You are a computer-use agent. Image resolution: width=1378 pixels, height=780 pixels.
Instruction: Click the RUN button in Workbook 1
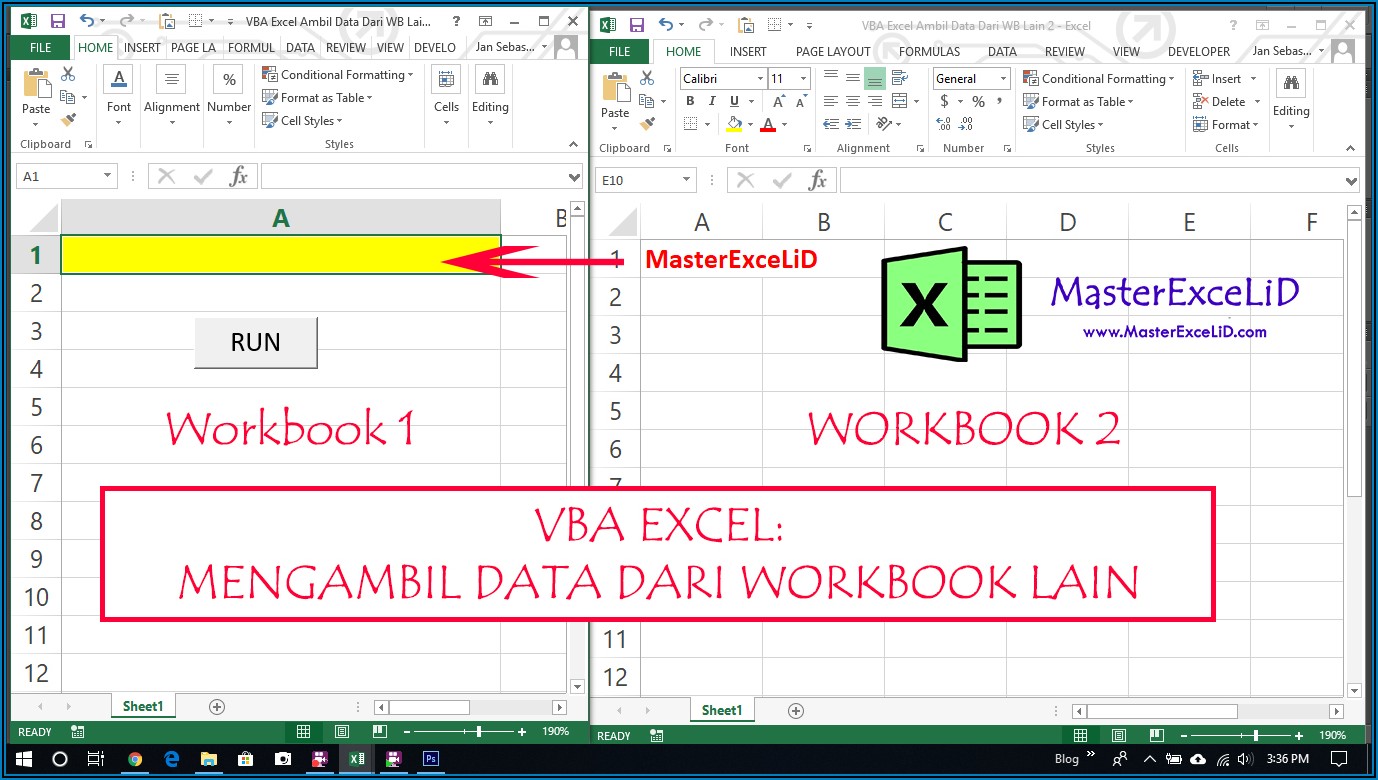click(x=256, y=342)
